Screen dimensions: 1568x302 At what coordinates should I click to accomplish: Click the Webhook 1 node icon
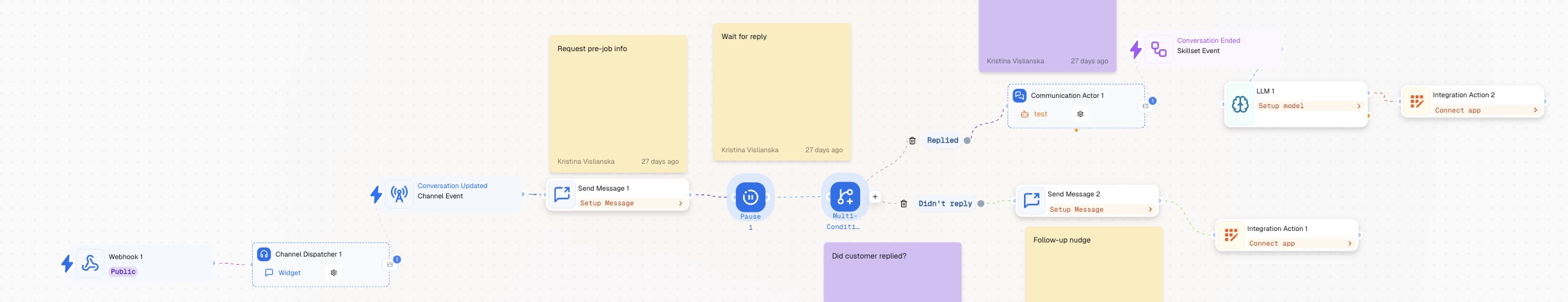click(90, 264)
